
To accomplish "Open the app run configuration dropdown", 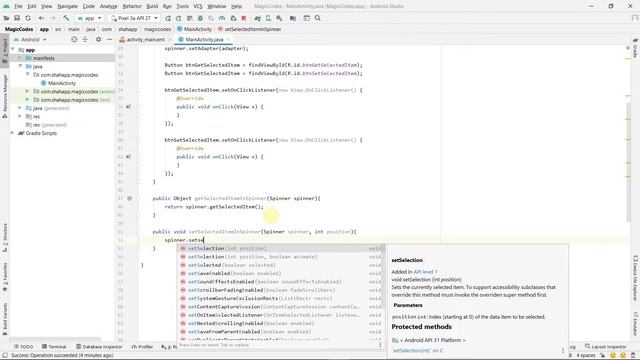I will 89,18.
